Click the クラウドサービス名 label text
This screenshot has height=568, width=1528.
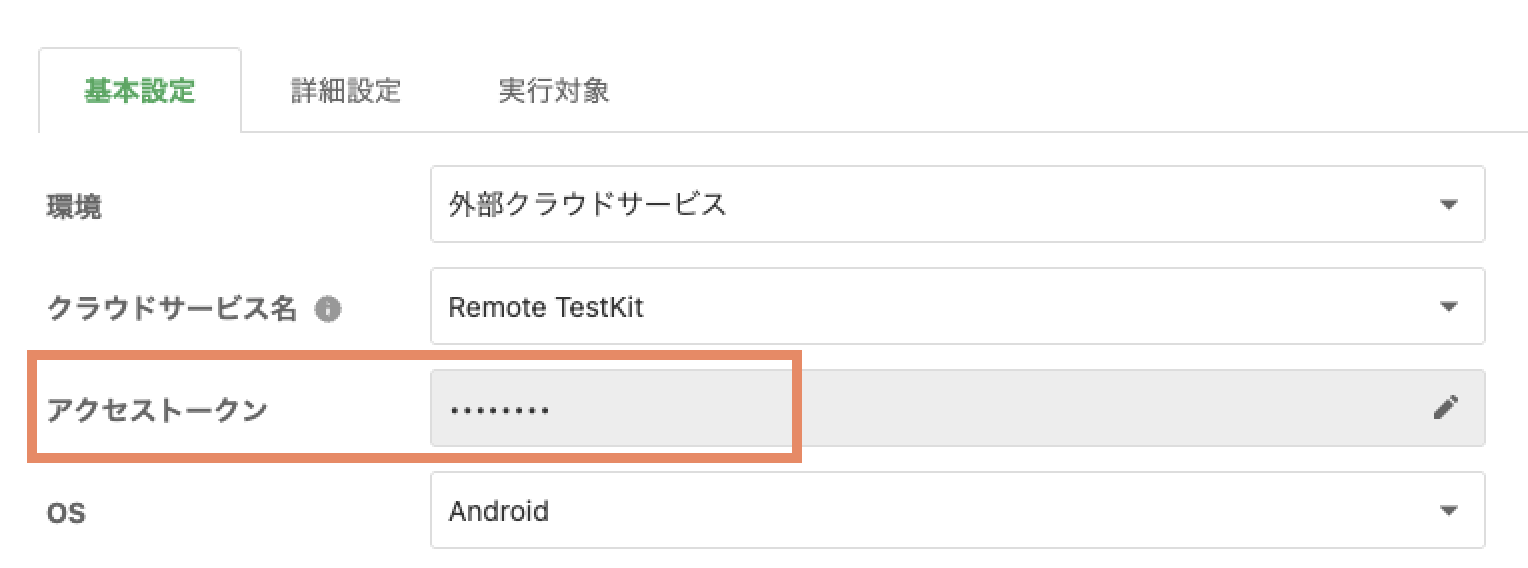(x=172, y=309)
